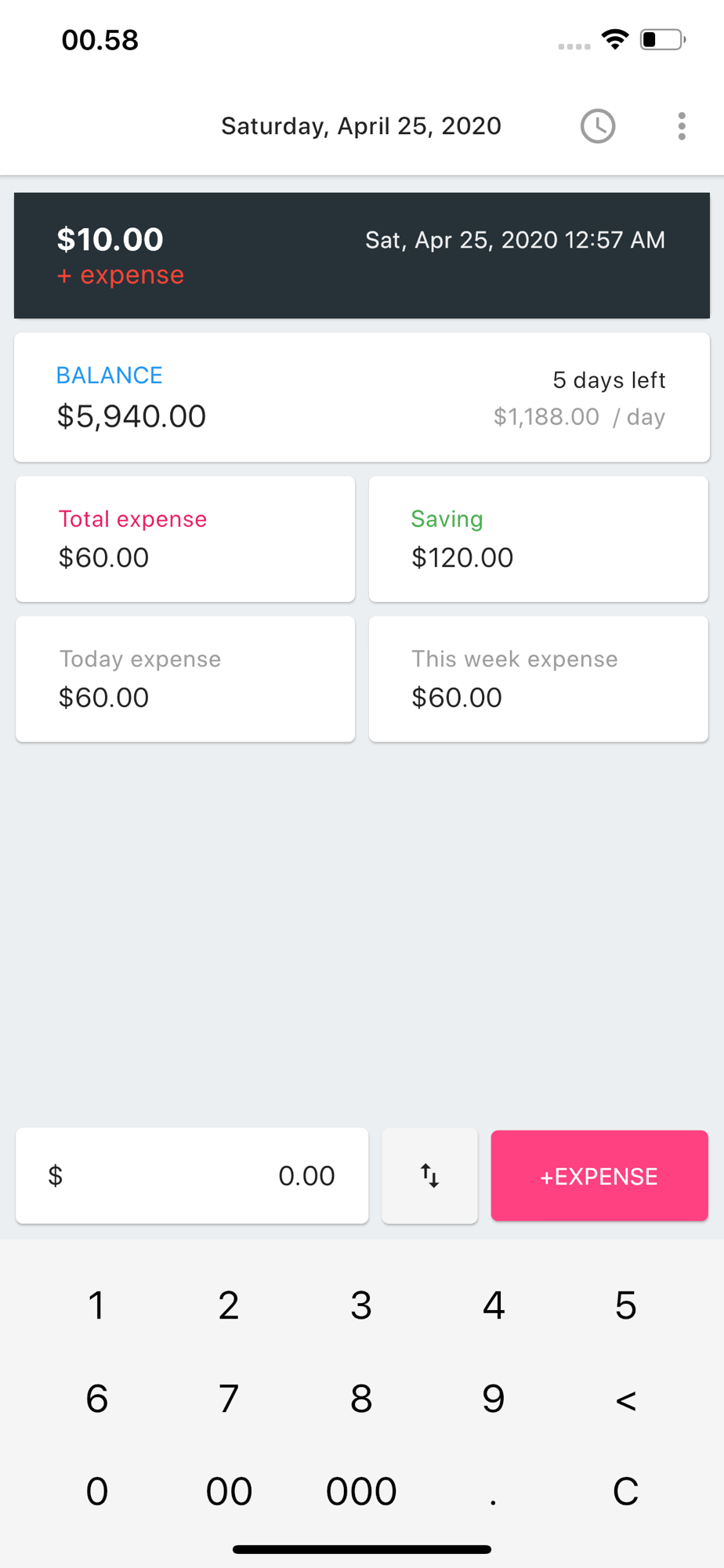This screenshot has width=724, height=1568.
Task: Tap the backspace key on keypad
Action: click(625, 1399)
